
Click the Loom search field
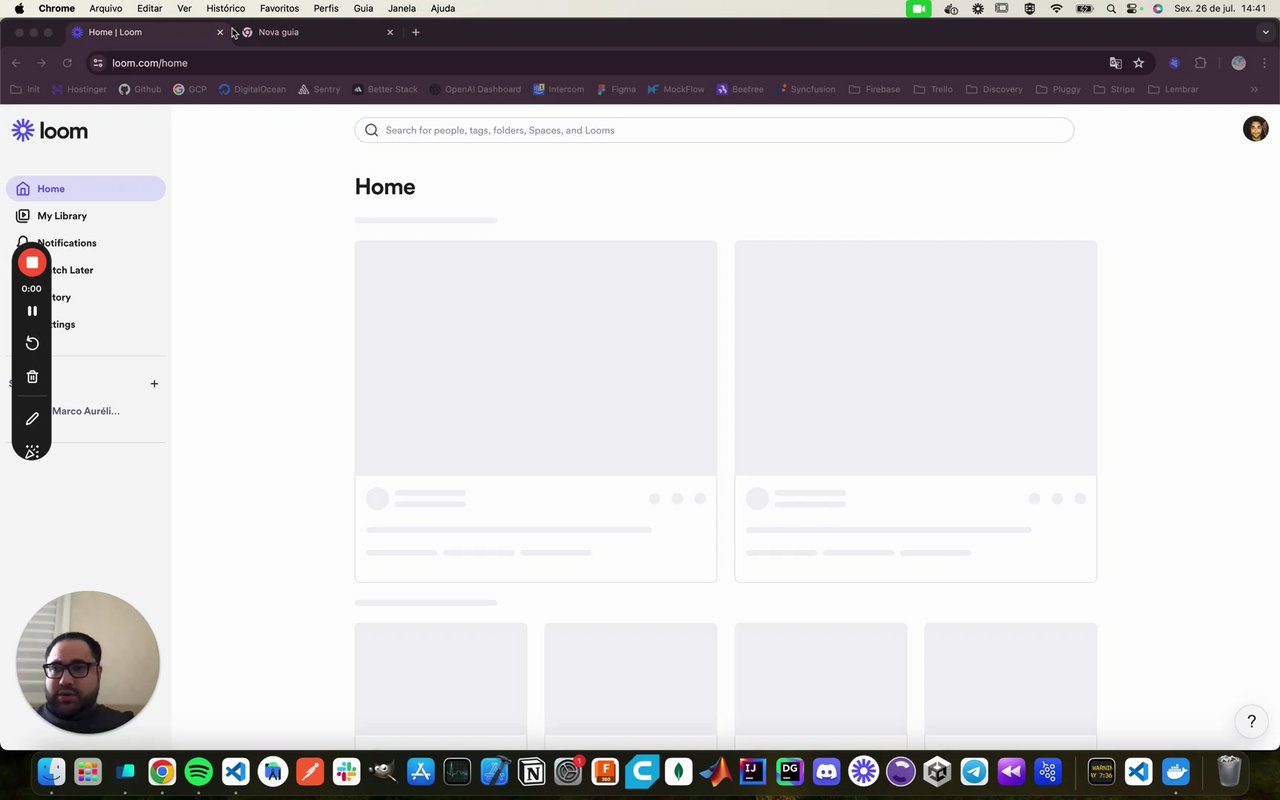(x=714, y=130)
